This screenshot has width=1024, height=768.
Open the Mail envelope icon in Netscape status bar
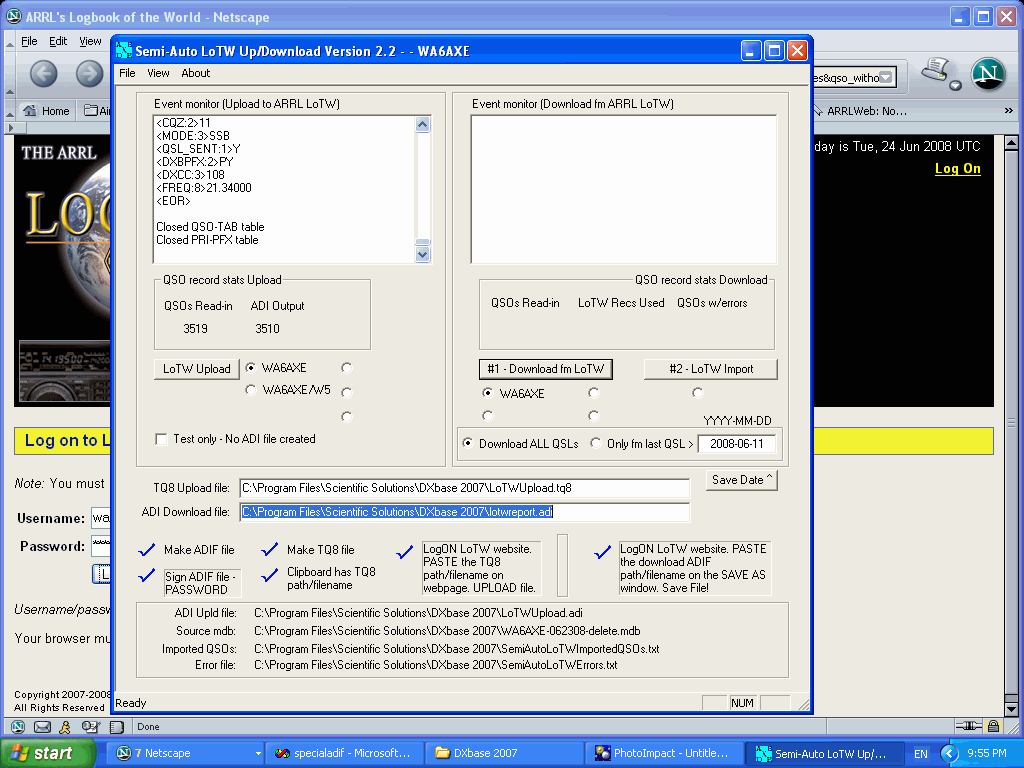click(x=42, y=726)
